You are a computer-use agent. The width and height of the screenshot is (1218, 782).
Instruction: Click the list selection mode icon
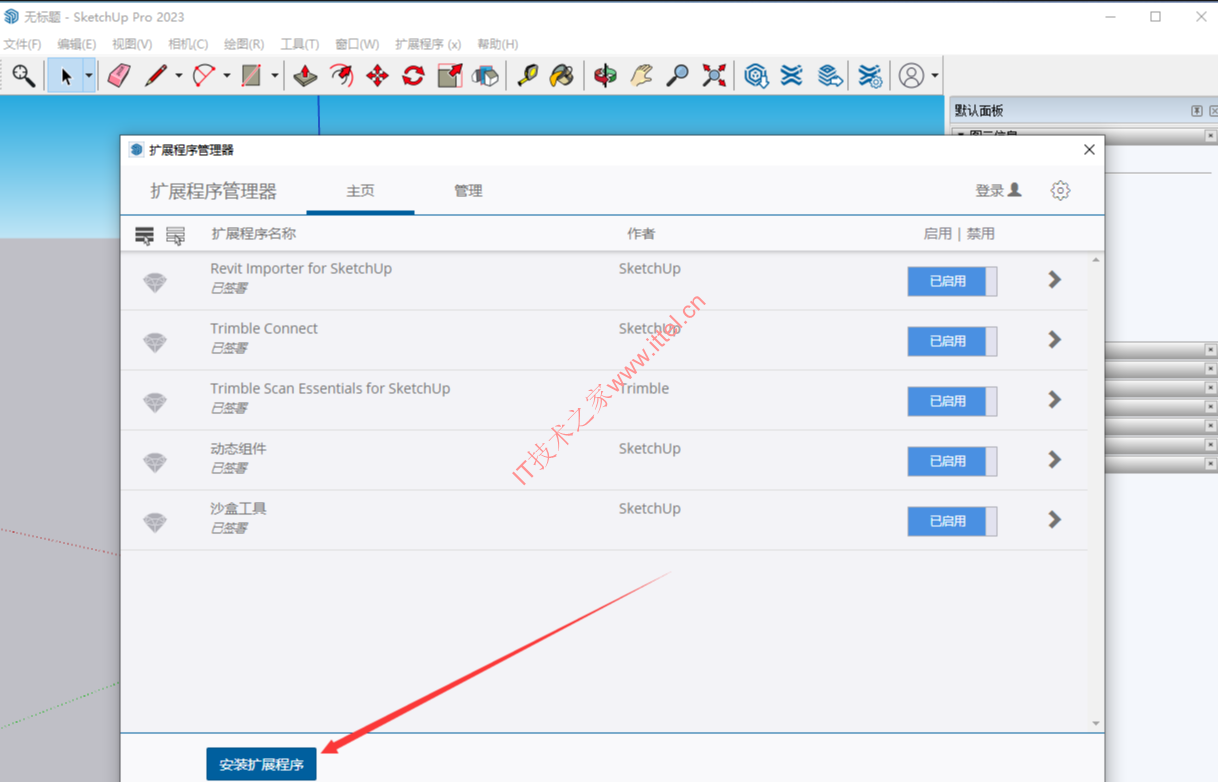pos(175,235)
